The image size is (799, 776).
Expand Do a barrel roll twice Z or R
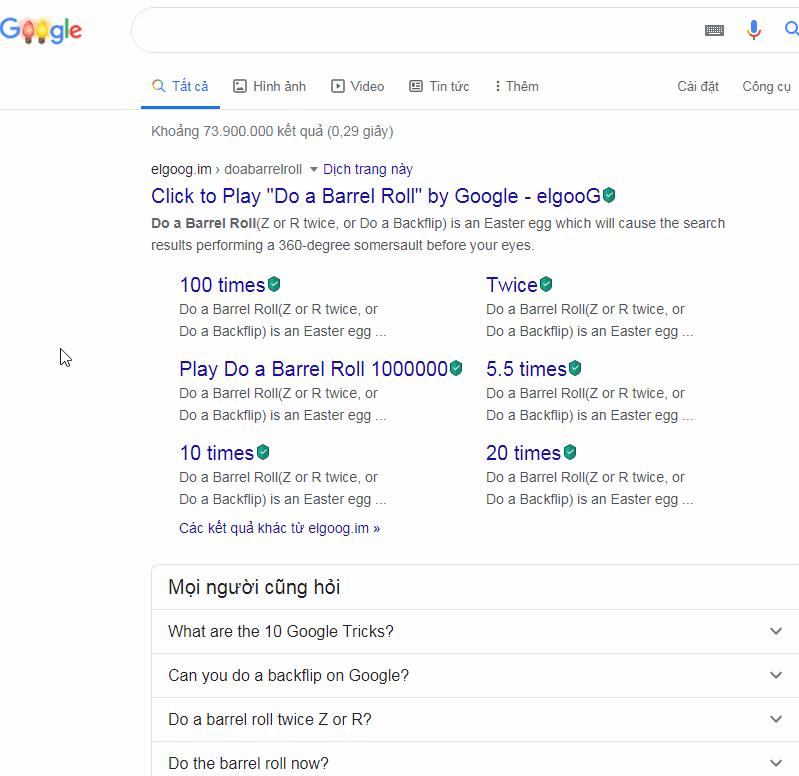(475, 719)
